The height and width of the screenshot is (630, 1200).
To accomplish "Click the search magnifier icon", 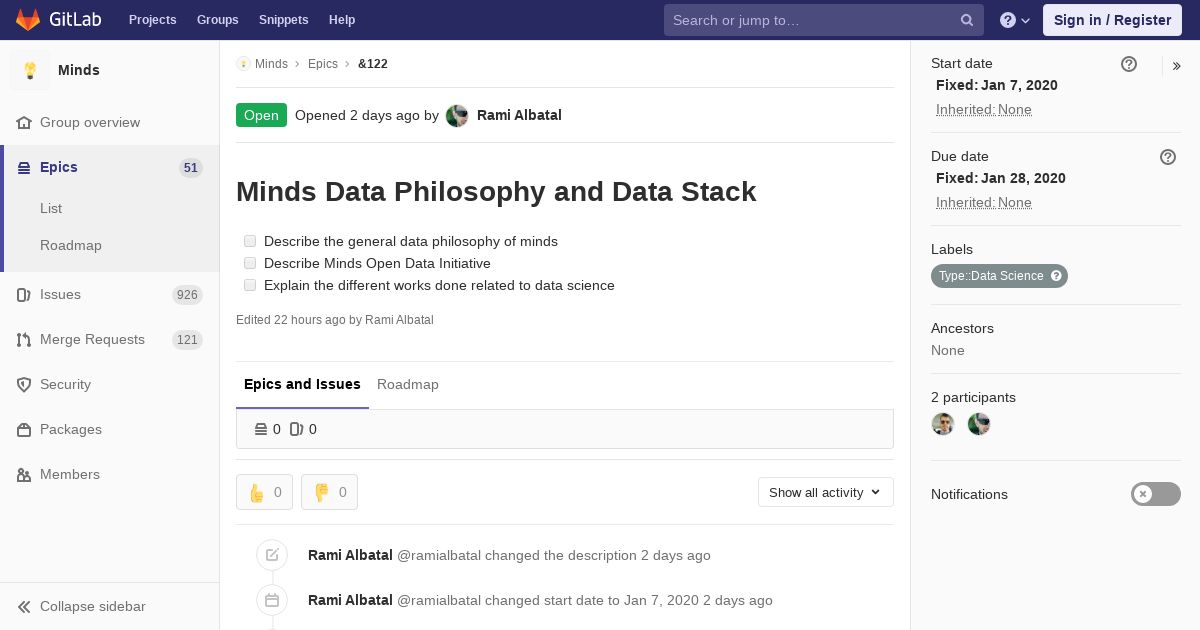I will point(967,20).
